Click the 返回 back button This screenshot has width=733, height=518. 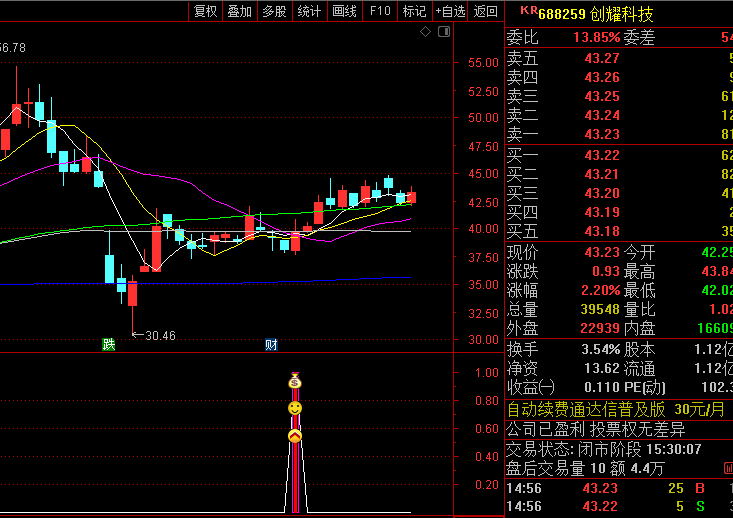(x=485, y=11)
